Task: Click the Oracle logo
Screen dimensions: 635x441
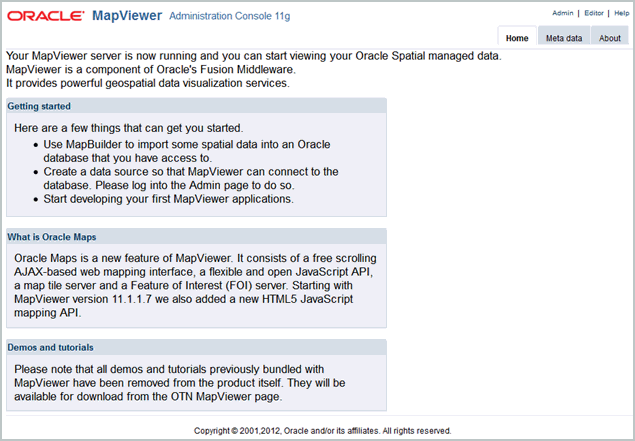Action: [x=46, y=16]
